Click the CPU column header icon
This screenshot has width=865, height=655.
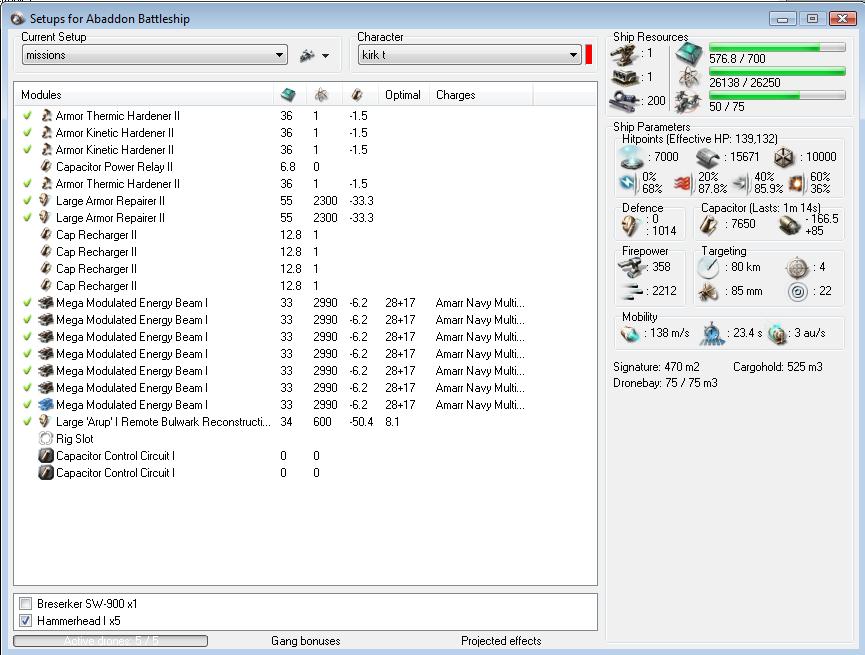[288, 95]
